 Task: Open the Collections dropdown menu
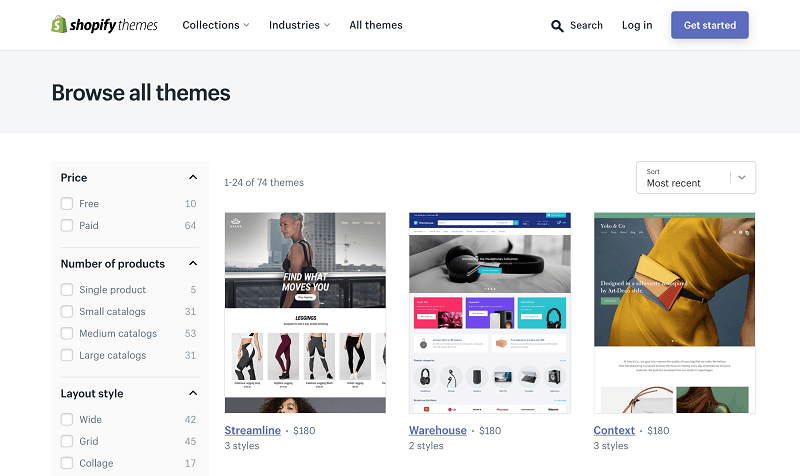(x=216, y=25)
